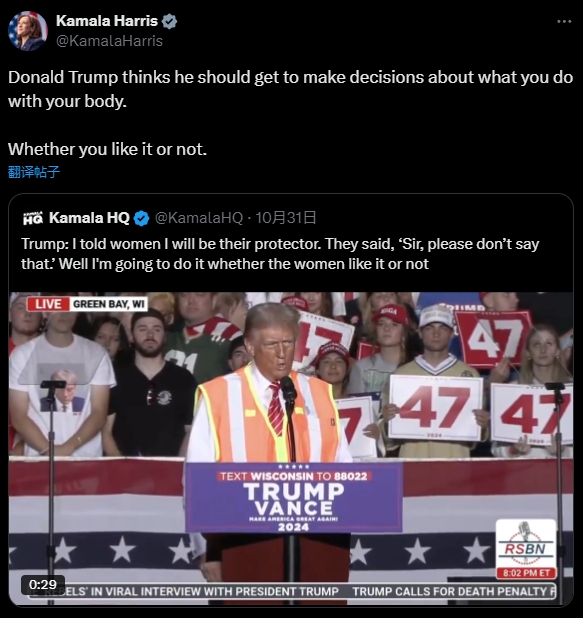Image resolution: width=583 pixels, height=618 pixels.
Task: Click the GREEN BAY, WI location label
Action: 108,304
